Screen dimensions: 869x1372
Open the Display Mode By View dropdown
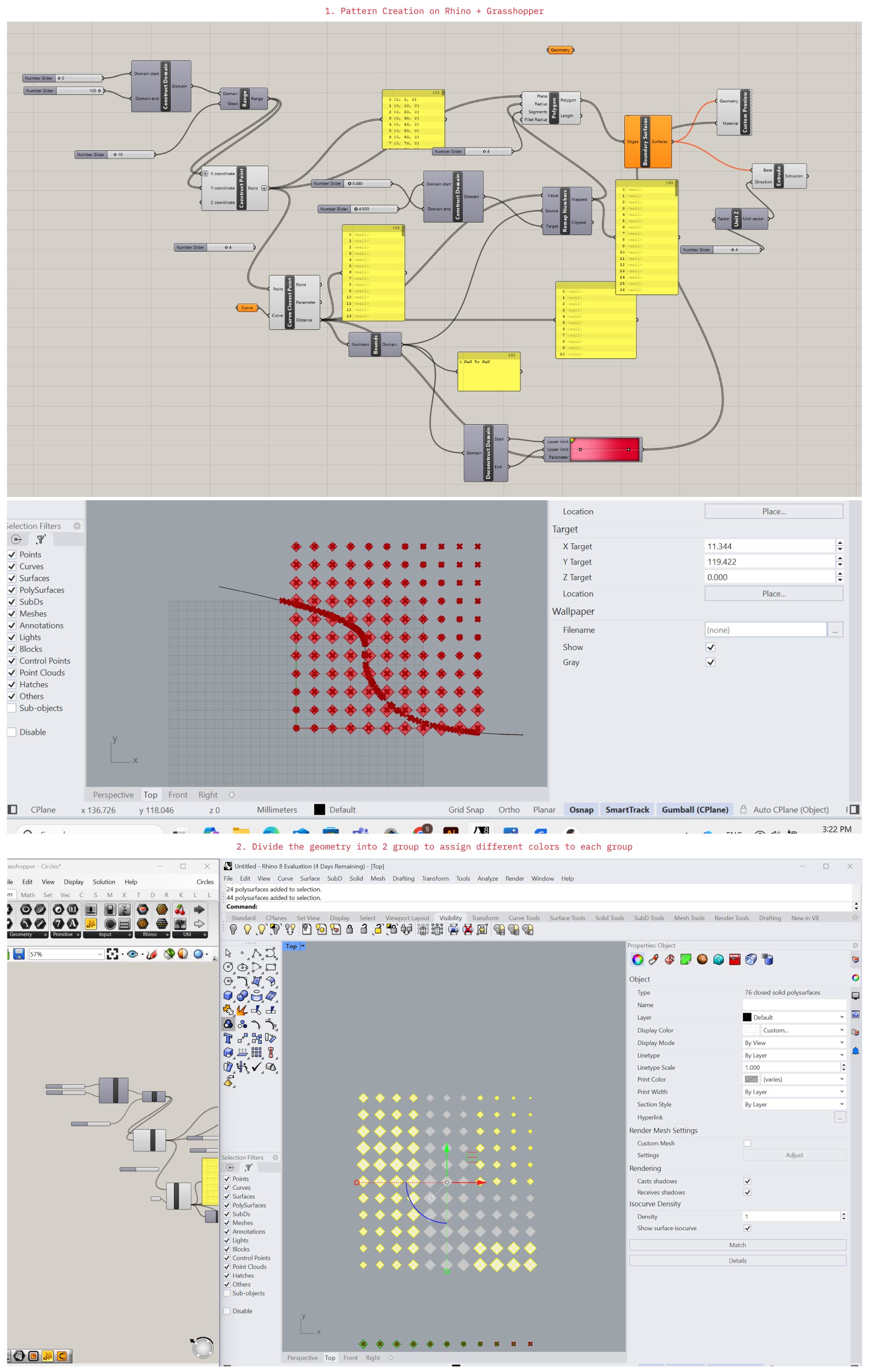click(x=793, y=1043)
